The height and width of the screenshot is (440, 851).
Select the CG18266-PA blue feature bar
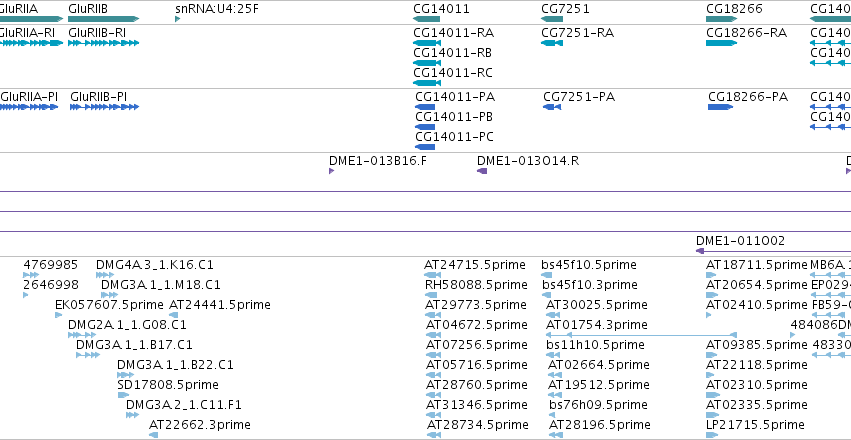click(720, 107)
